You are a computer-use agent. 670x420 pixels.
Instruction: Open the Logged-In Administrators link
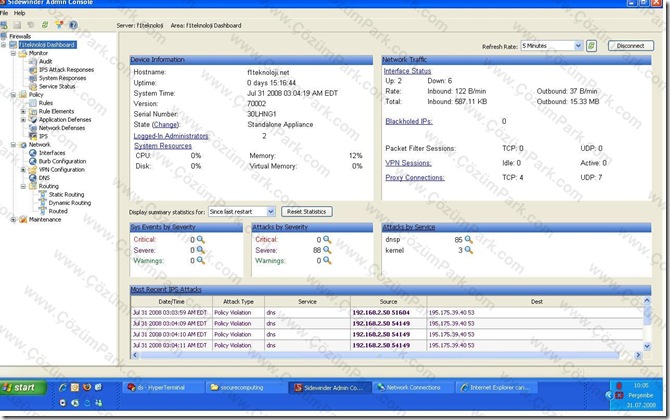pyautogui.click(x=171, y=136)
